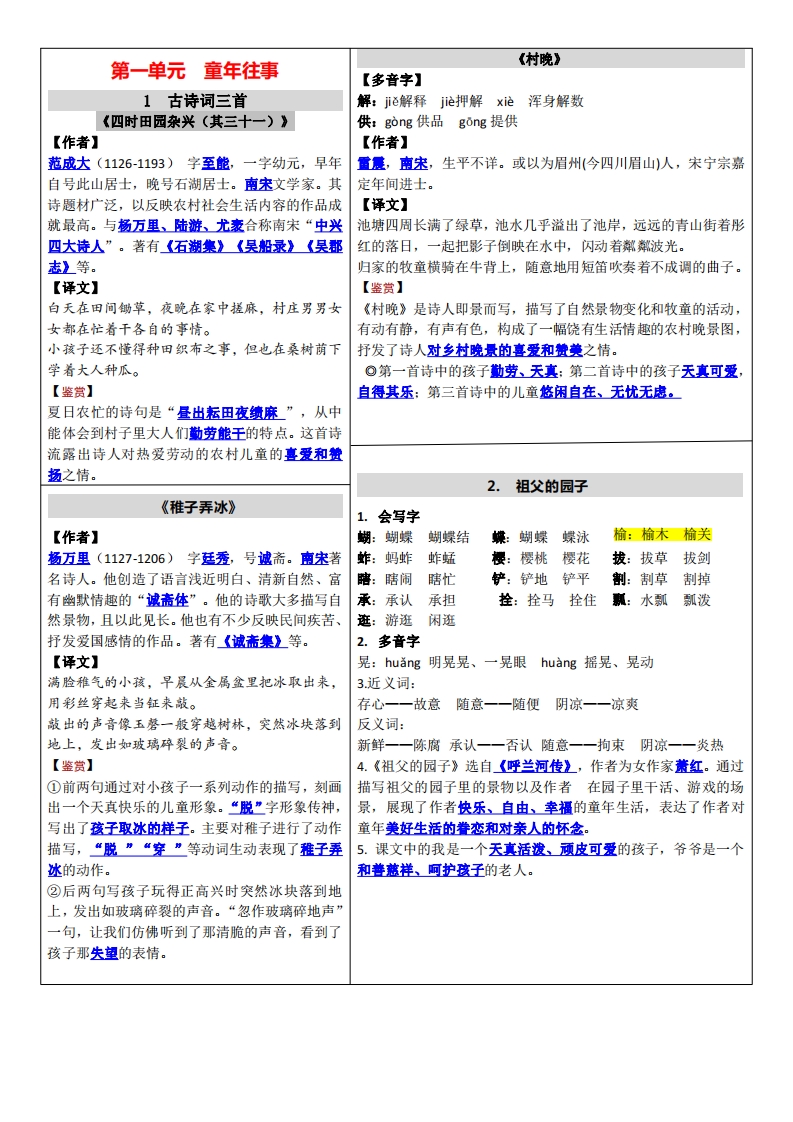The height and width of the screenshot is (1122, 793).
Task: Select the underlined 《呼兰河传》 title
Action: pyautogui.click(x=535, y=766)
